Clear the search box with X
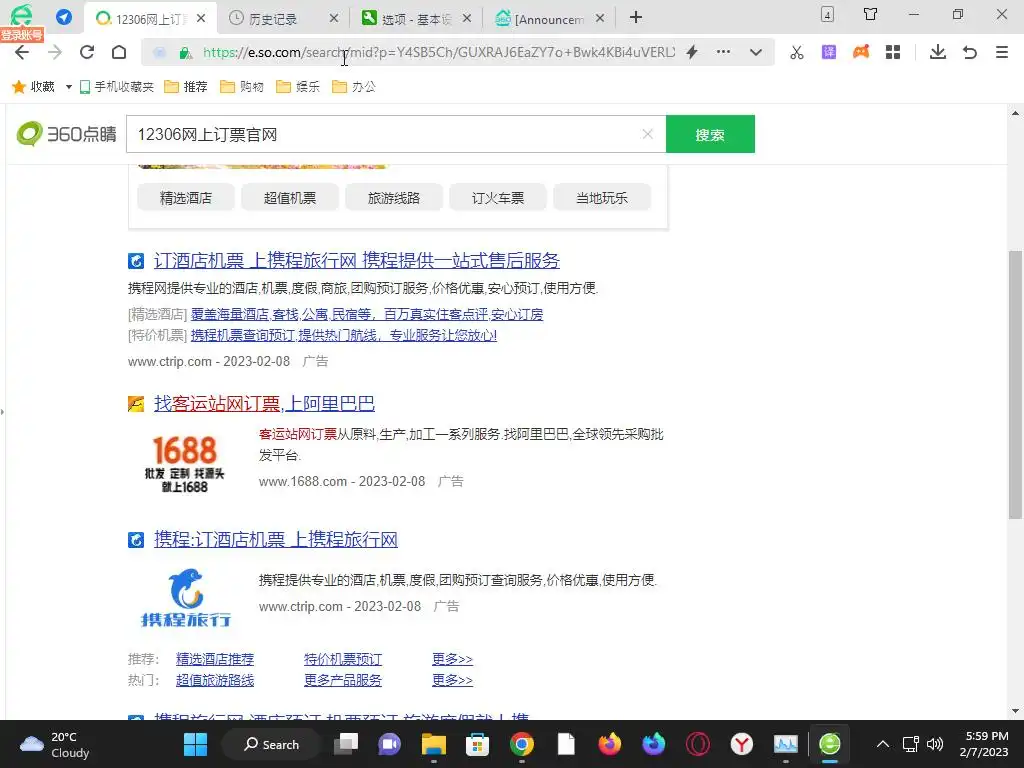This screenshot has width=1024, height=768. tap(648, 134)
